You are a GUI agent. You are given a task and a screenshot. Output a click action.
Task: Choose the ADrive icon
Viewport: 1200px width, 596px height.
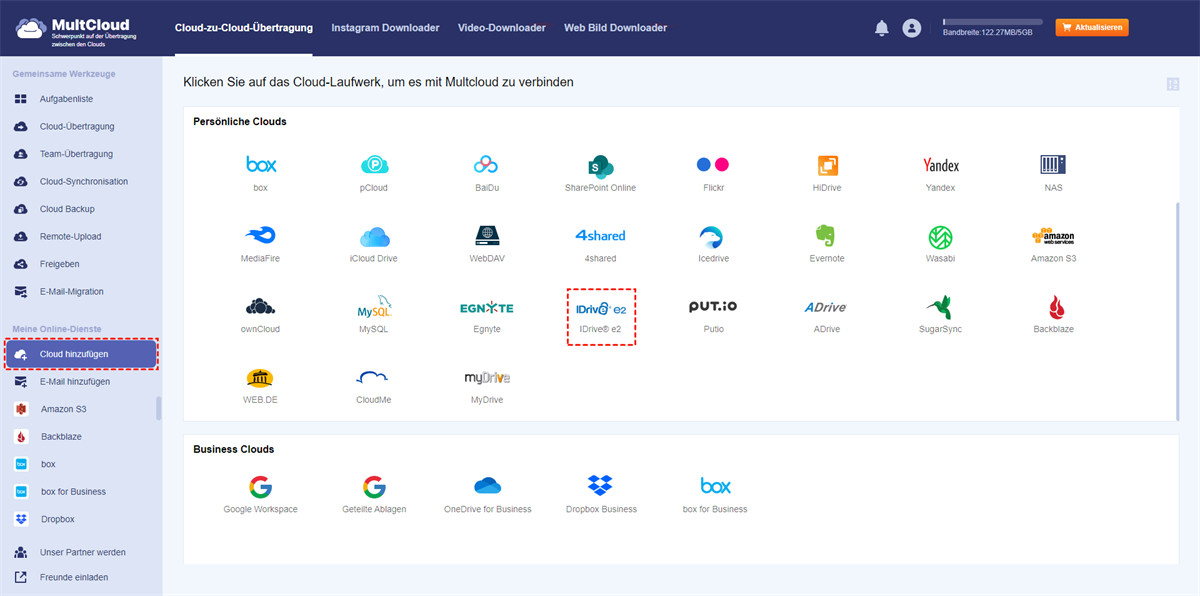826,307
